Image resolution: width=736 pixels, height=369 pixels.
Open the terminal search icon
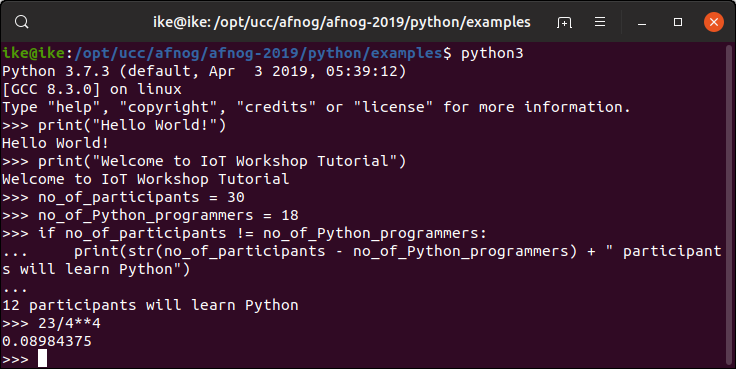click(22, 22)
